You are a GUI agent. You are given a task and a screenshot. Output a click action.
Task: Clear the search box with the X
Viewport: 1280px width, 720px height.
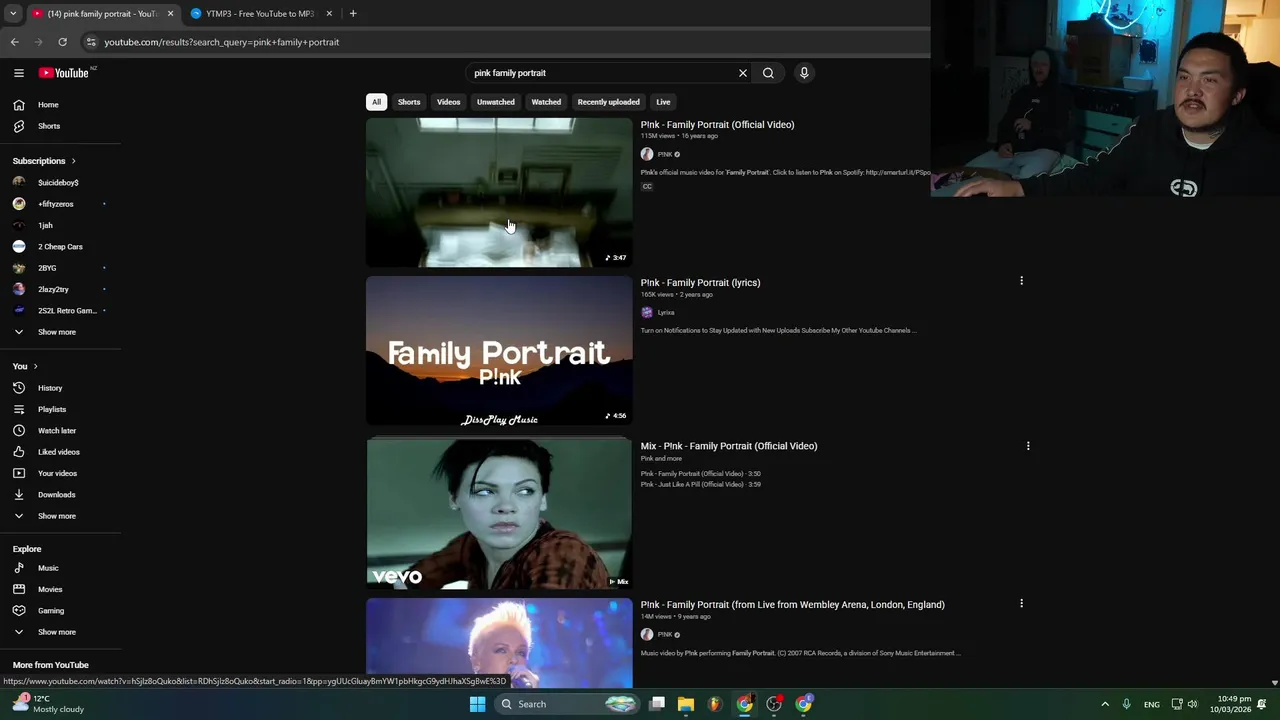[x=743, y=73]
